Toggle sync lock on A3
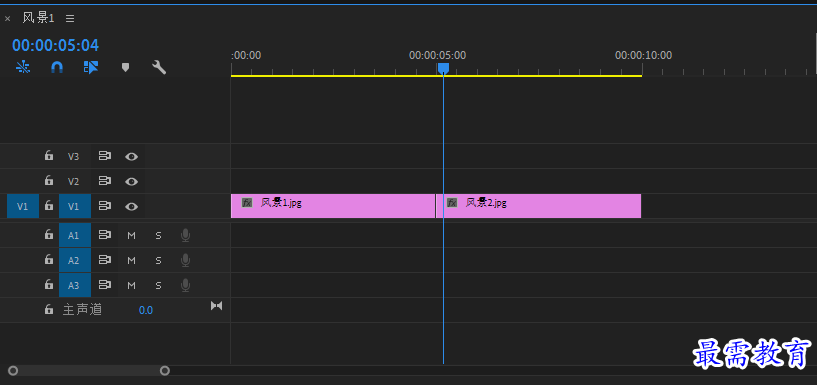 pos(105,285)
